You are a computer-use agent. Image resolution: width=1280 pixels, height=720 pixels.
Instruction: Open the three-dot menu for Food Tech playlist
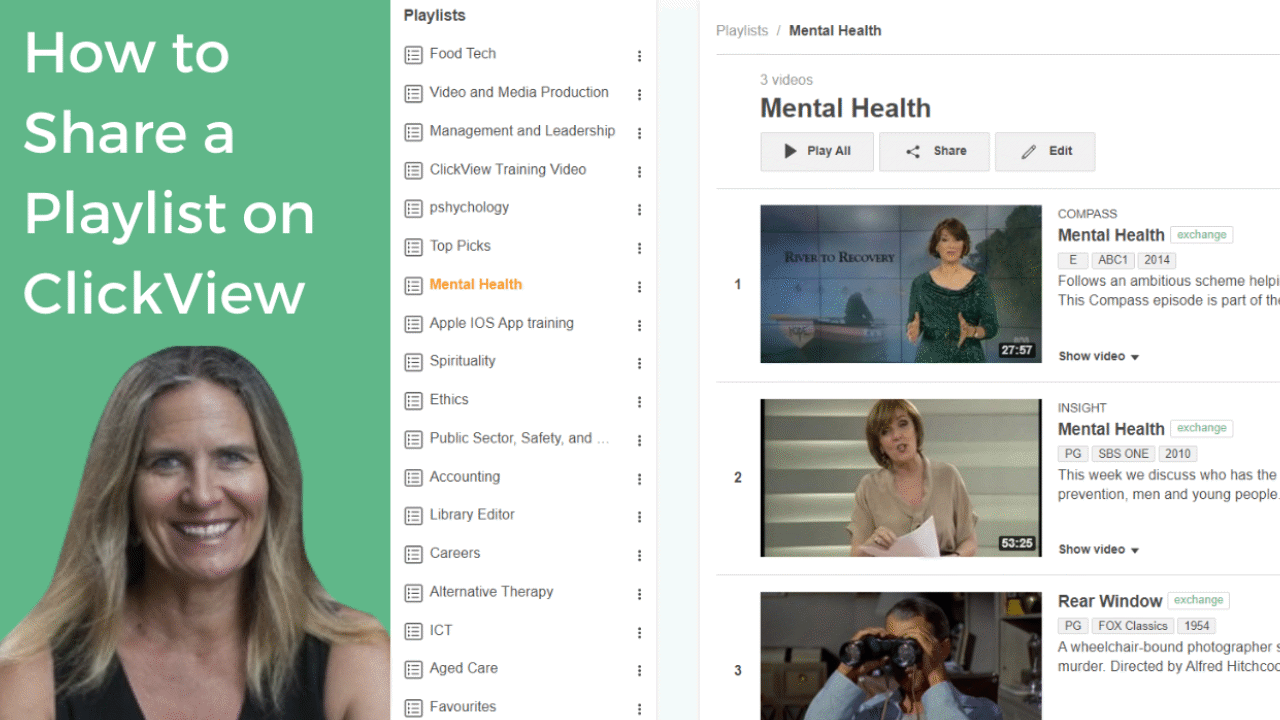click(639, 57)
